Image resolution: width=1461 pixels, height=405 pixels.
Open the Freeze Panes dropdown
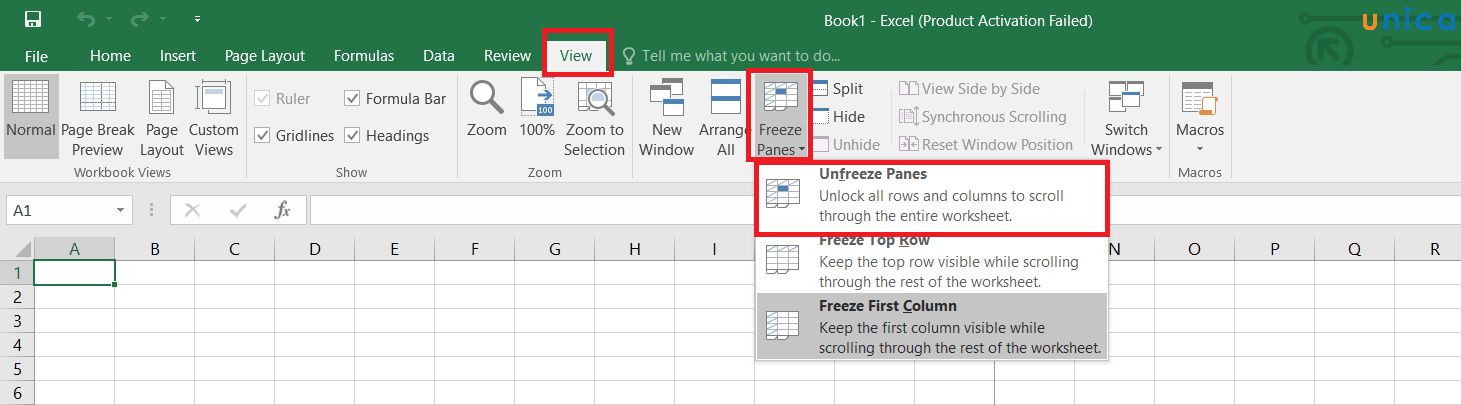pyautogui.click(x=779, y=118)
